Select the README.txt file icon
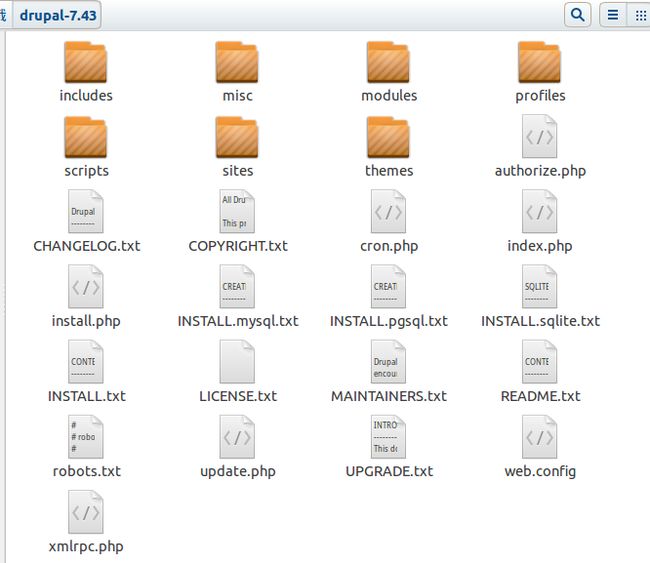The width and height of the screenshot is (650, 563). [539, 362]
